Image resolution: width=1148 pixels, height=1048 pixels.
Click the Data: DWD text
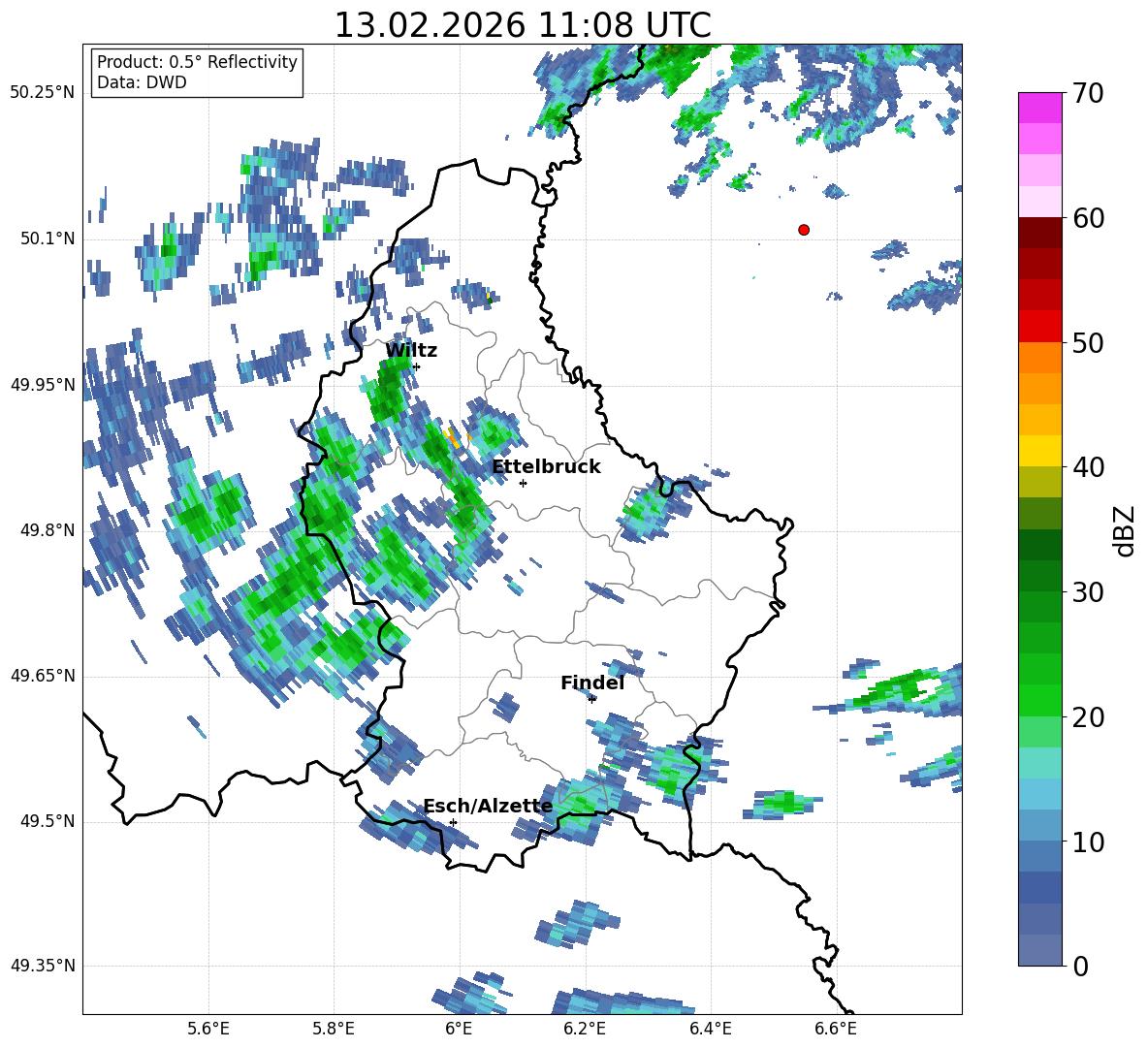pos(142,82)
